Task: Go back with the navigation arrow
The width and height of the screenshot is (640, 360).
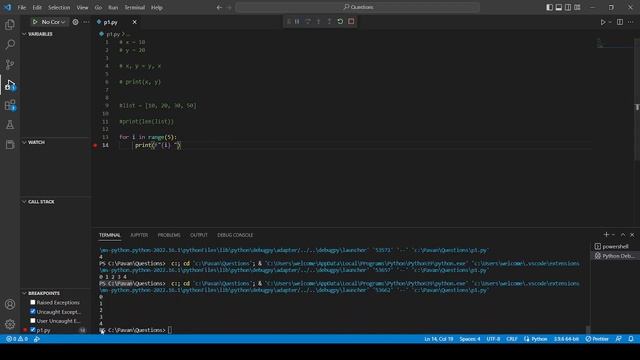Action: pos(219,7)
